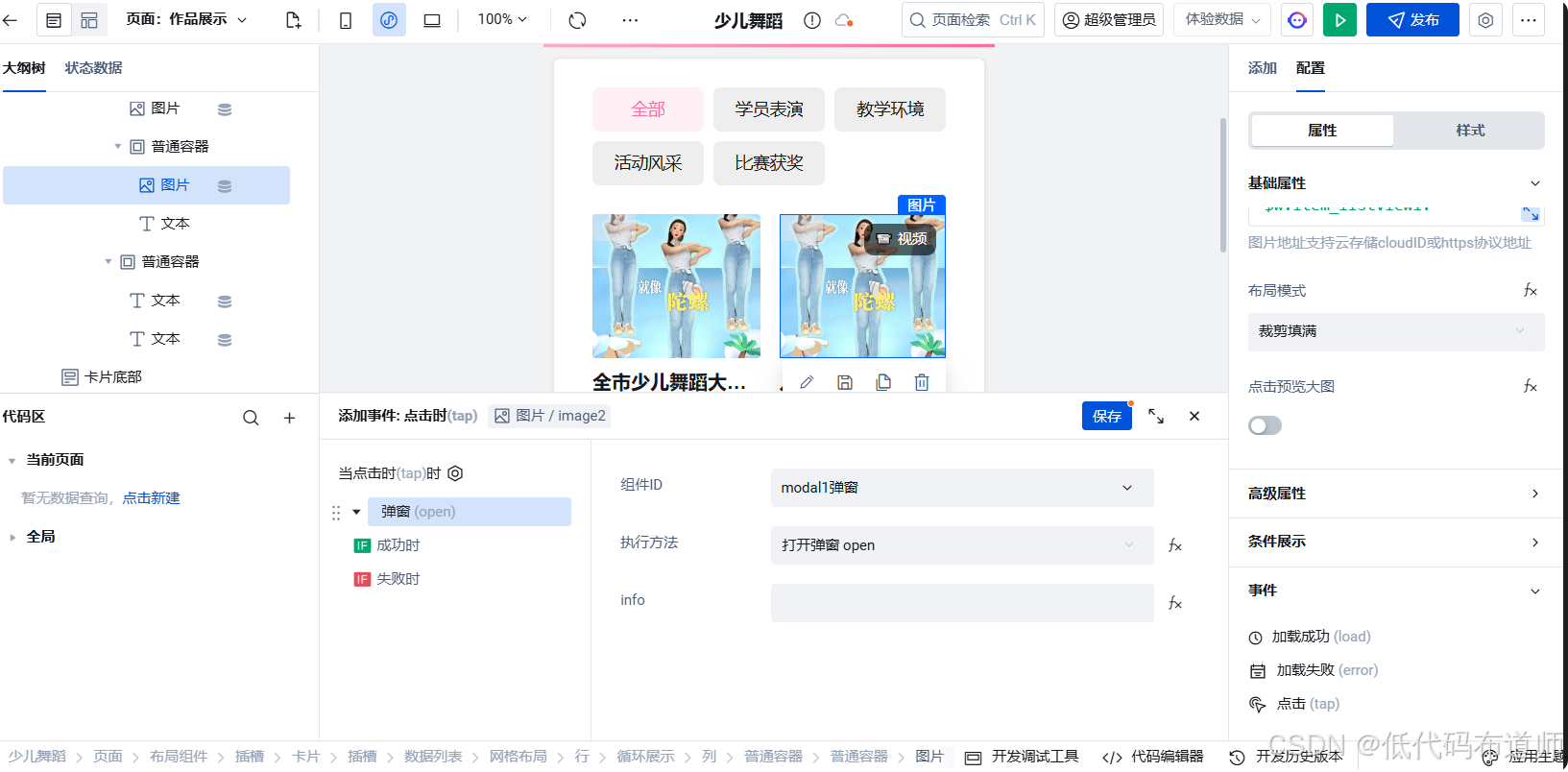1568x772 pixels.
Task: Add new item in code area plus icon
Action: (x=289, y=418)
